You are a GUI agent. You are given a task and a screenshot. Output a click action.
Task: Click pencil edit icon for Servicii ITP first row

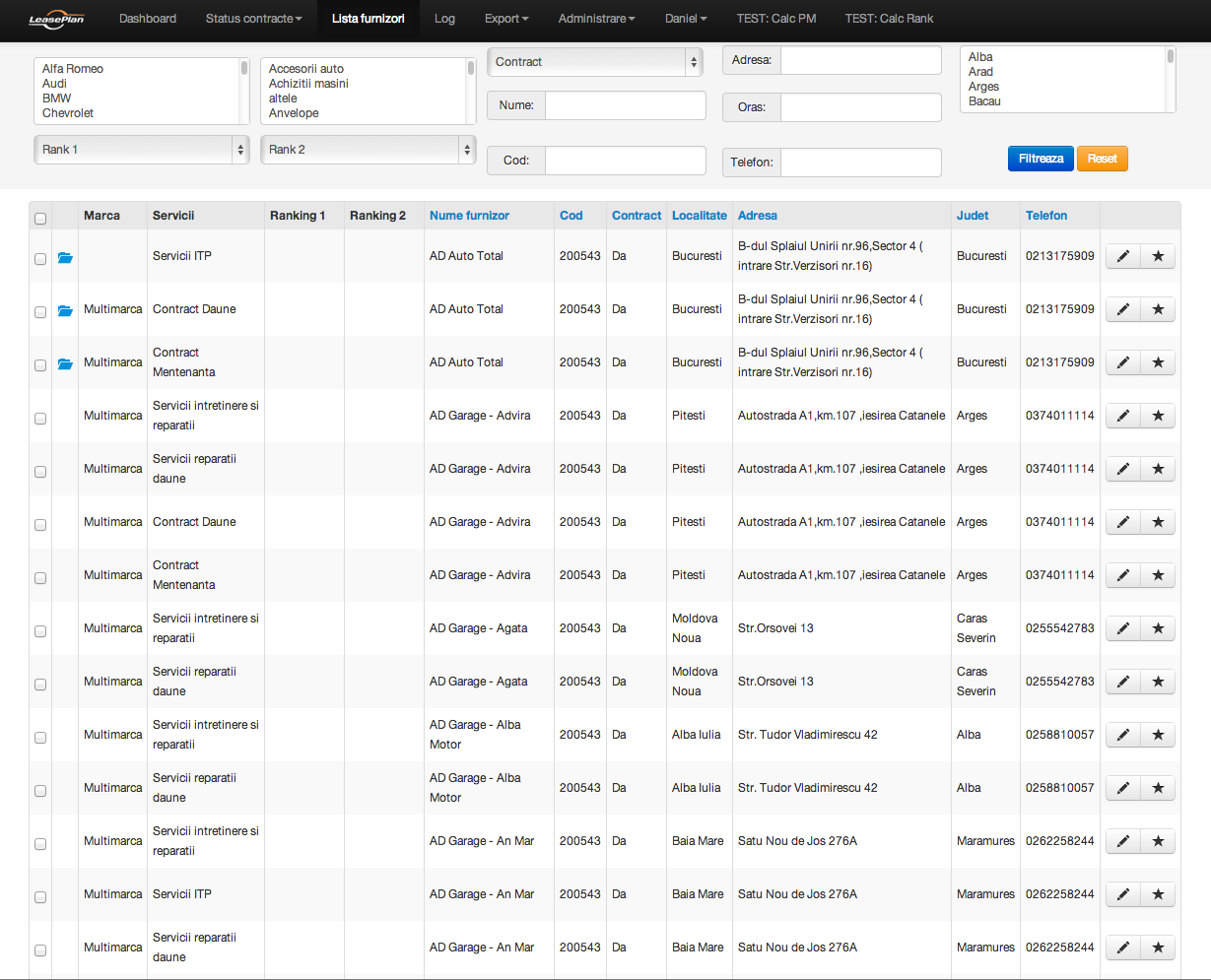[x=1122, y=256]
